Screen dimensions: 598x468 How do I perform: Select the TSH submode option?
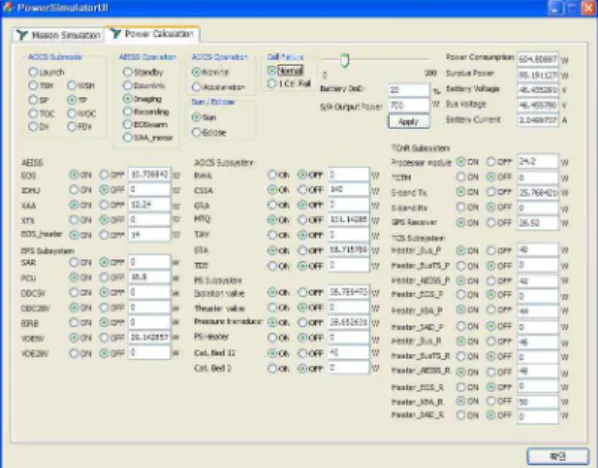click(x=33, y=85)
